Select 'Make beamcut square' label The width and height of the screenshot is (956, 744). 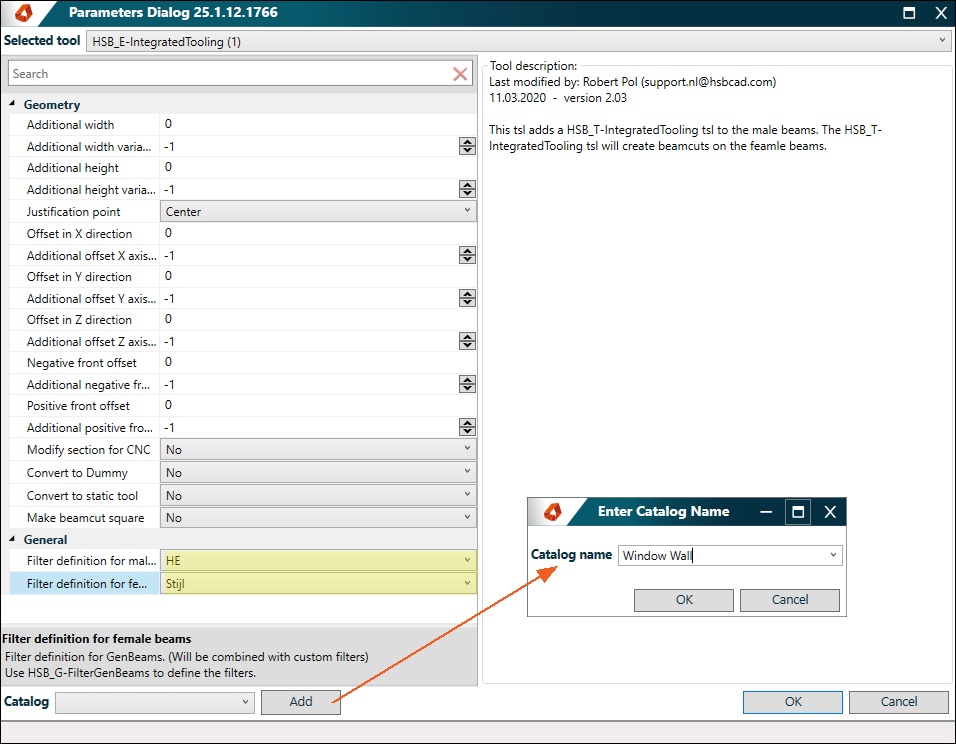click(85, 518)
